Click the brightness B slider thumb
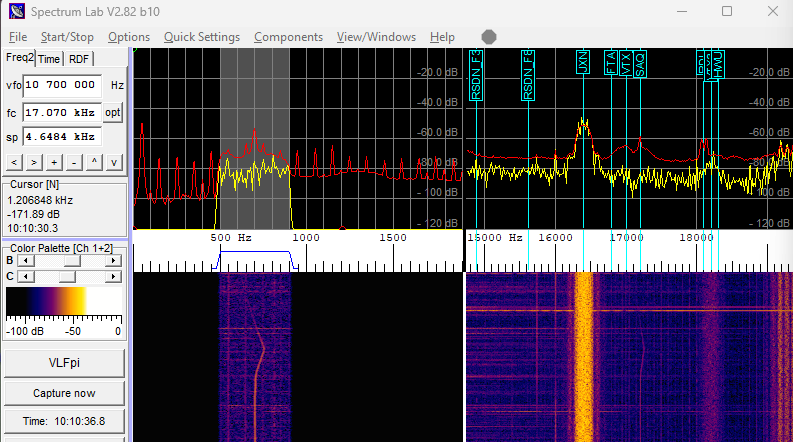 click(72, 261)
